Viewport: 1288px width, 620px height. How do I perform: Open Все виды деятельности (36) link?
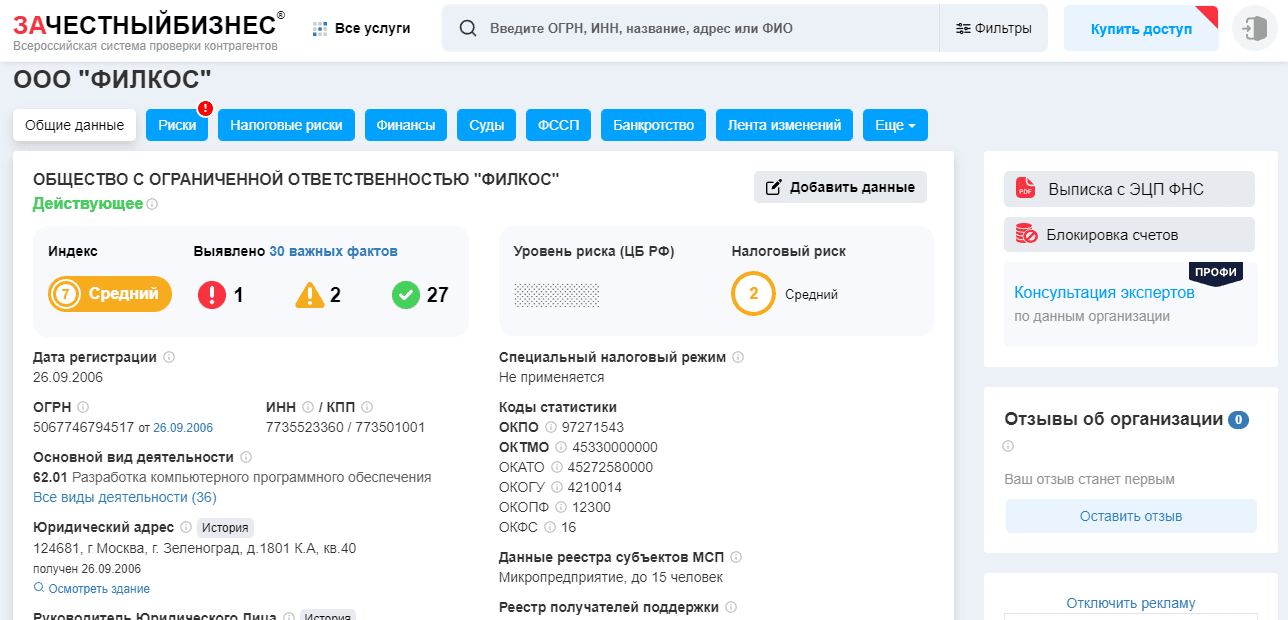(x=124, y=497)
